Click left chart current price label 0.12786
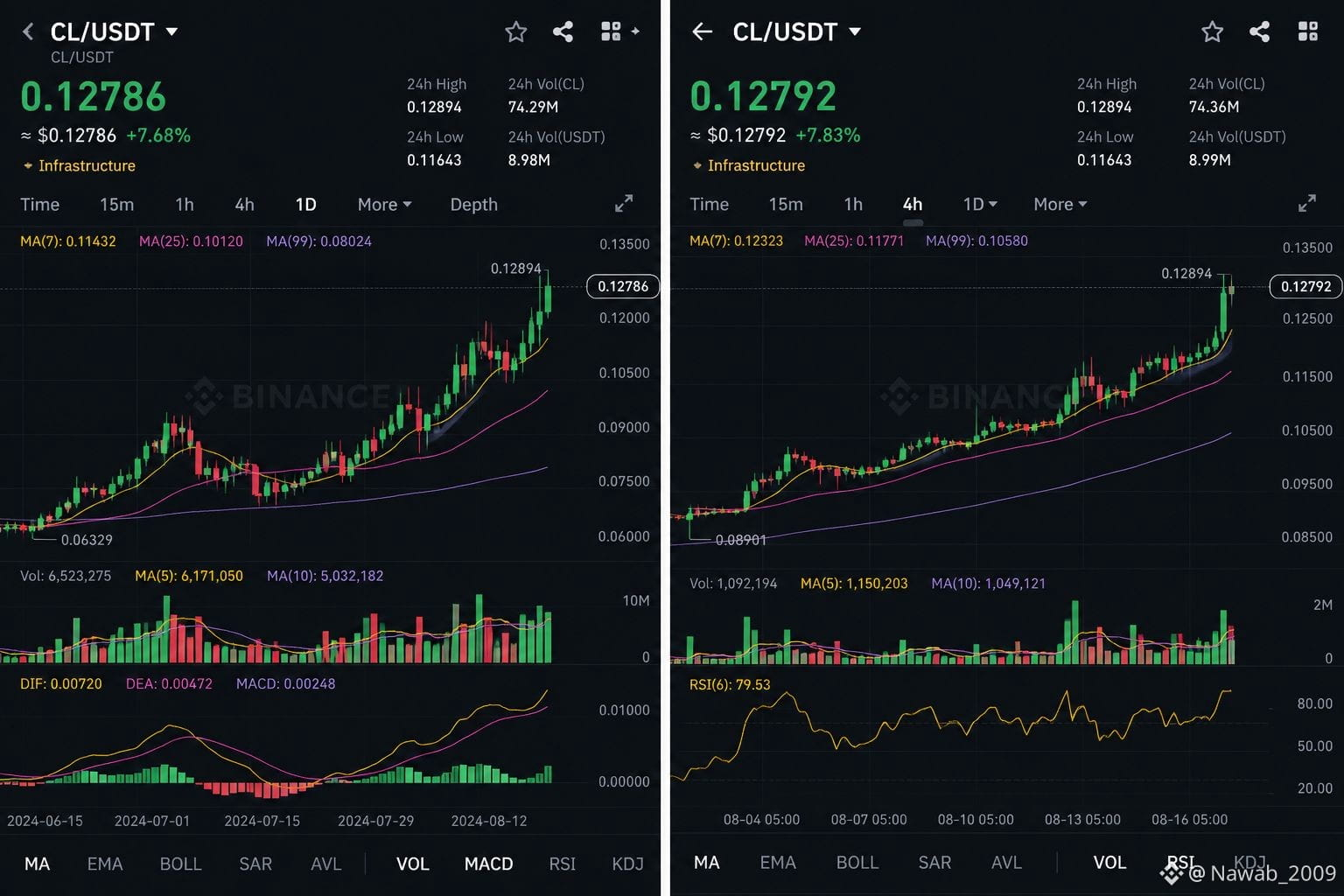This screenshot has width=1344, height=896. tap(623, 286)
